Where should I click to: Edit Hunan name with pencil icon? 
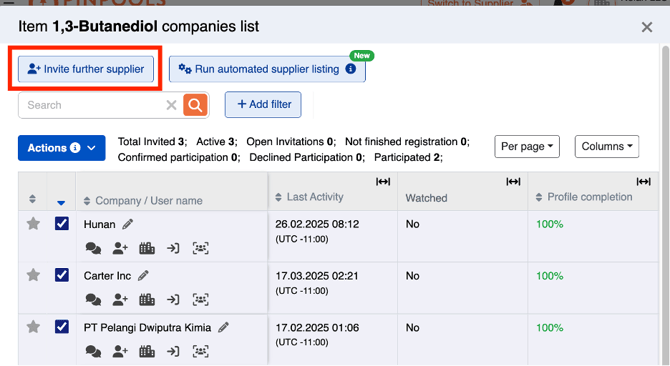[127, 224]
